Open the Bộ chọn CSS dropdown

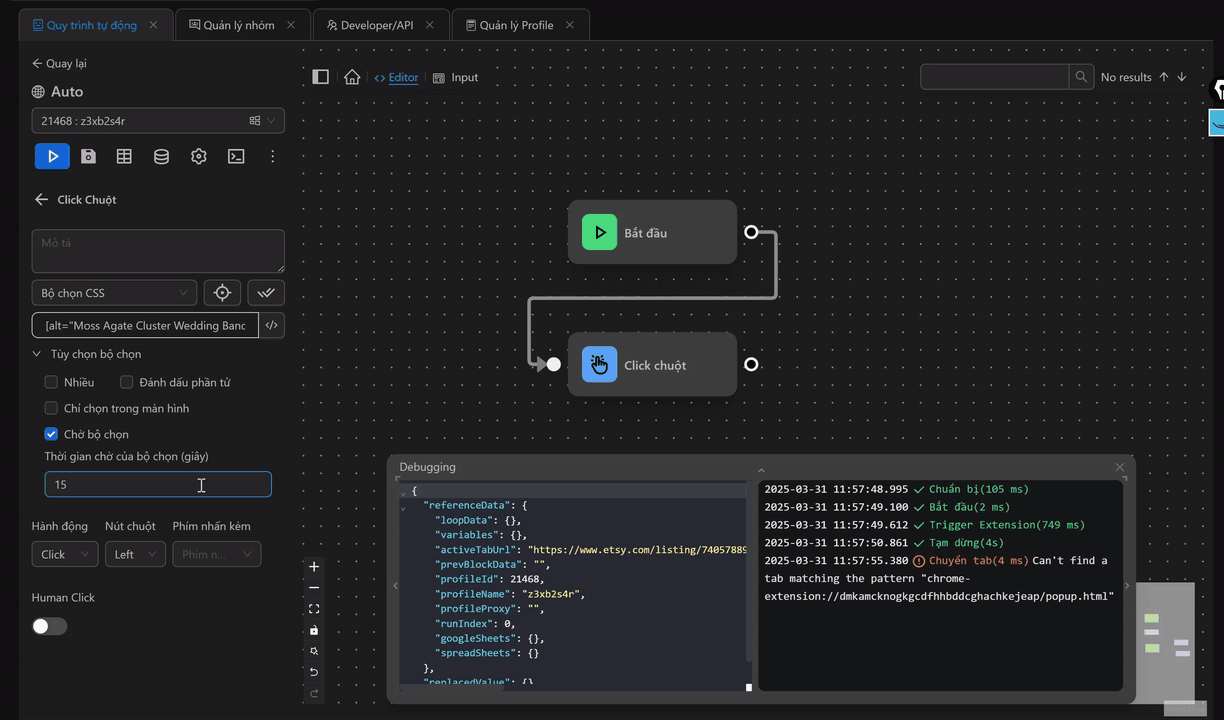114,293
